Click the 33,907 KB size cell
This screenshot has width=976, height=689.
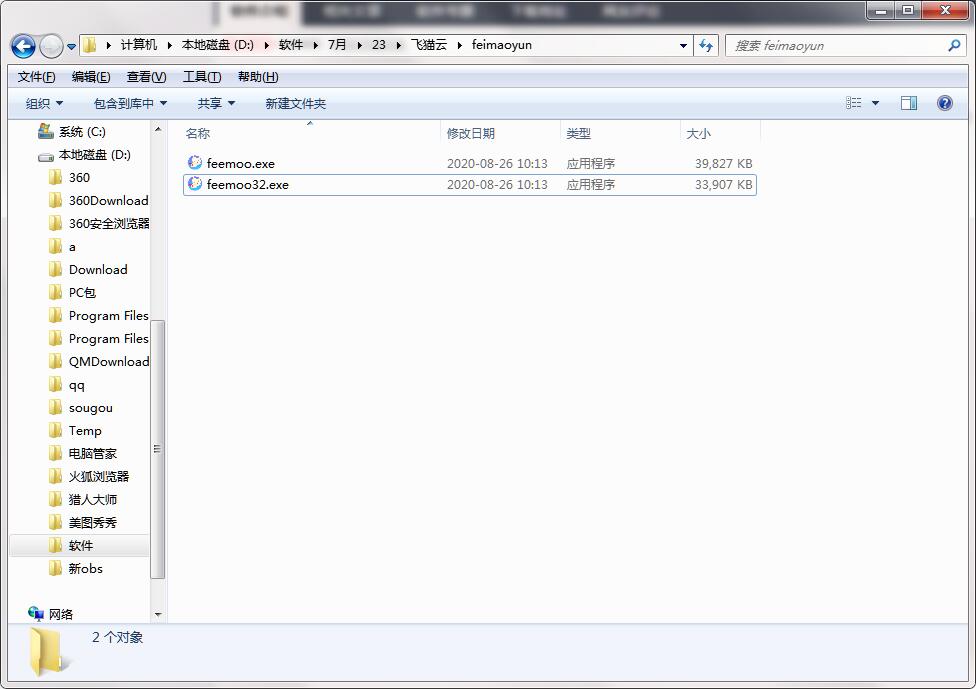(x=723, y=185)
